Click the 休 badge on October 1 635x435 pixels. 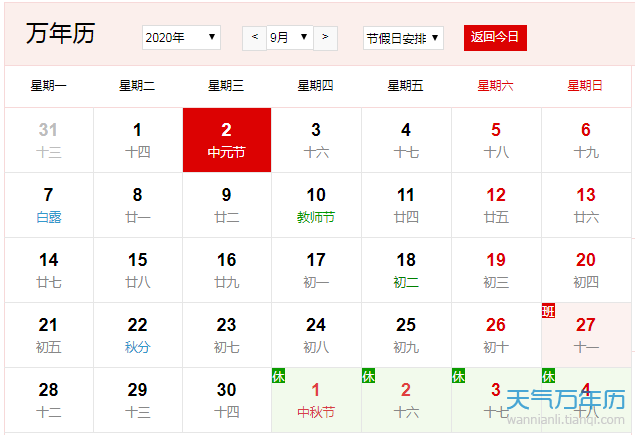point(279,376)
